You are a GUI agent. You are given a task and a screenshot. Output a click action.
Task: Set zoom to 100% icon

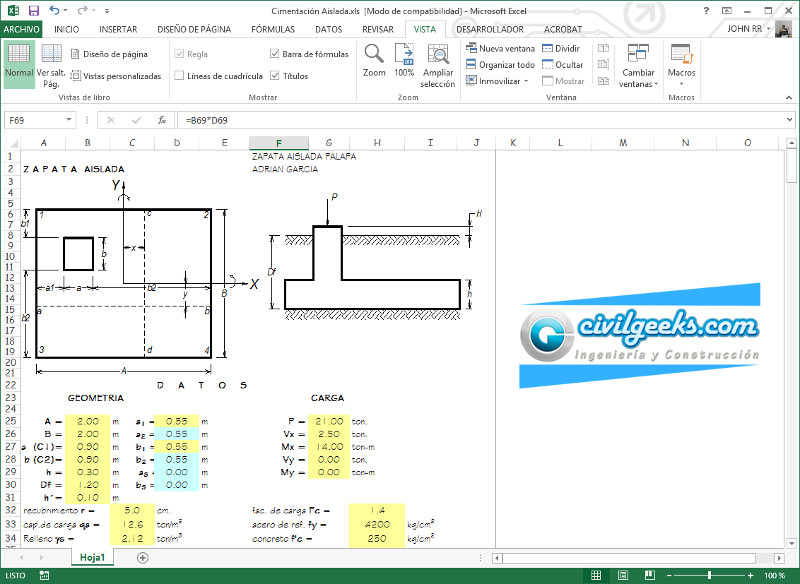404,55
